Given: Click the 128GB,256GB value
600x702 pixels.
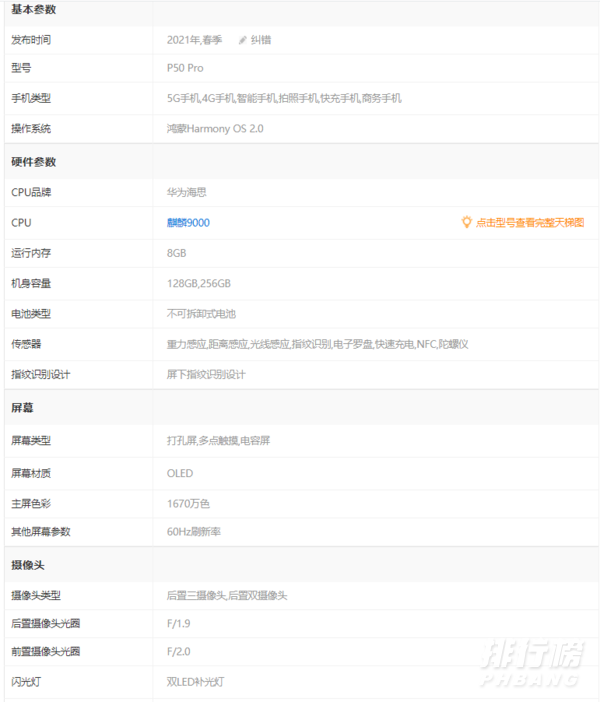Looking at the screenshot, I should 199,284.
